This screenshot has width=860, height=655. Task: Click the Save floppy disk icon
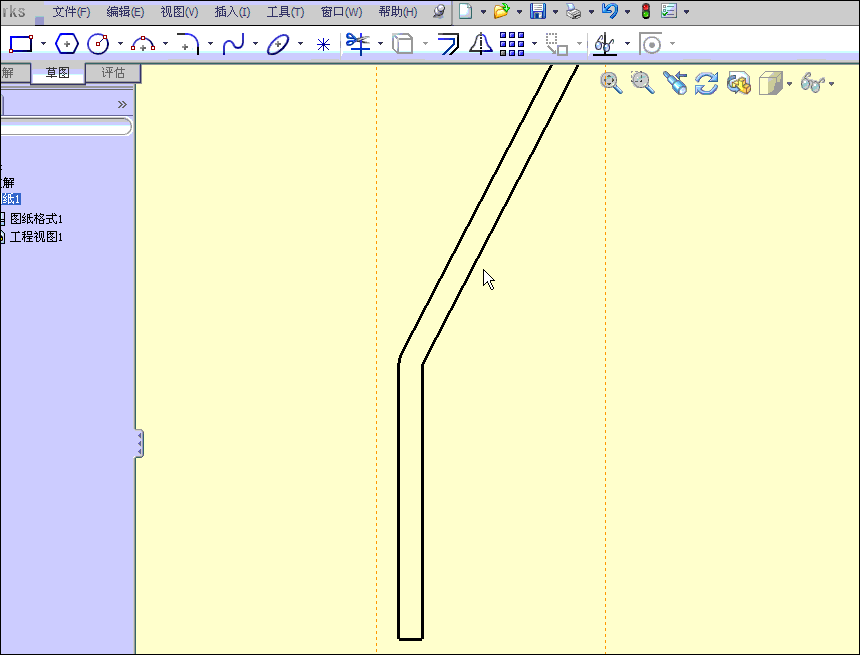pos(538,11)
